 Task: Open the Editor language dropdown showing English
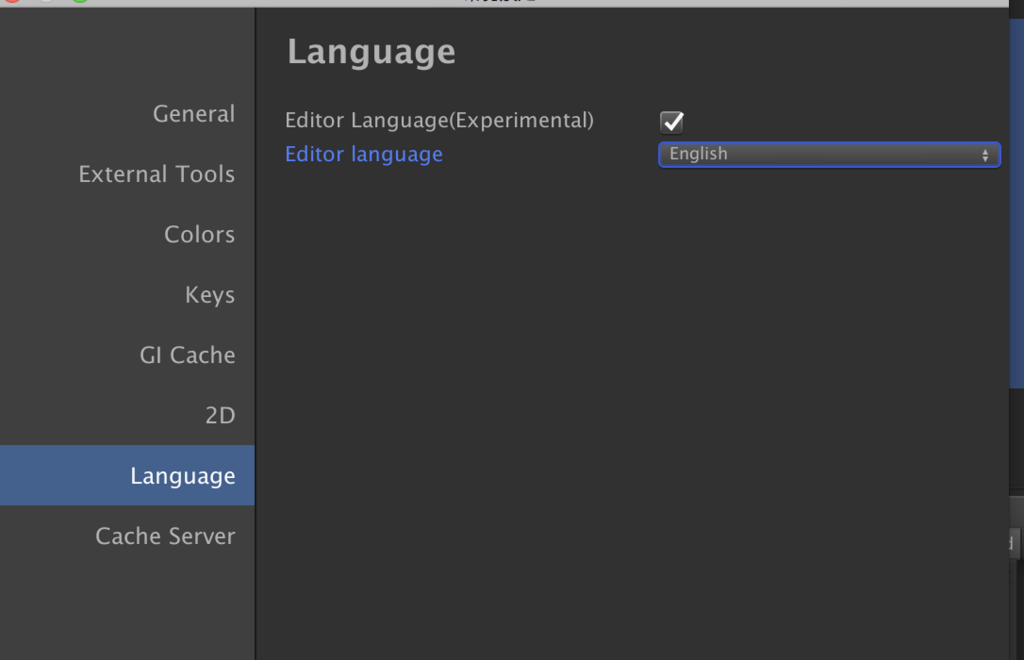828,154
